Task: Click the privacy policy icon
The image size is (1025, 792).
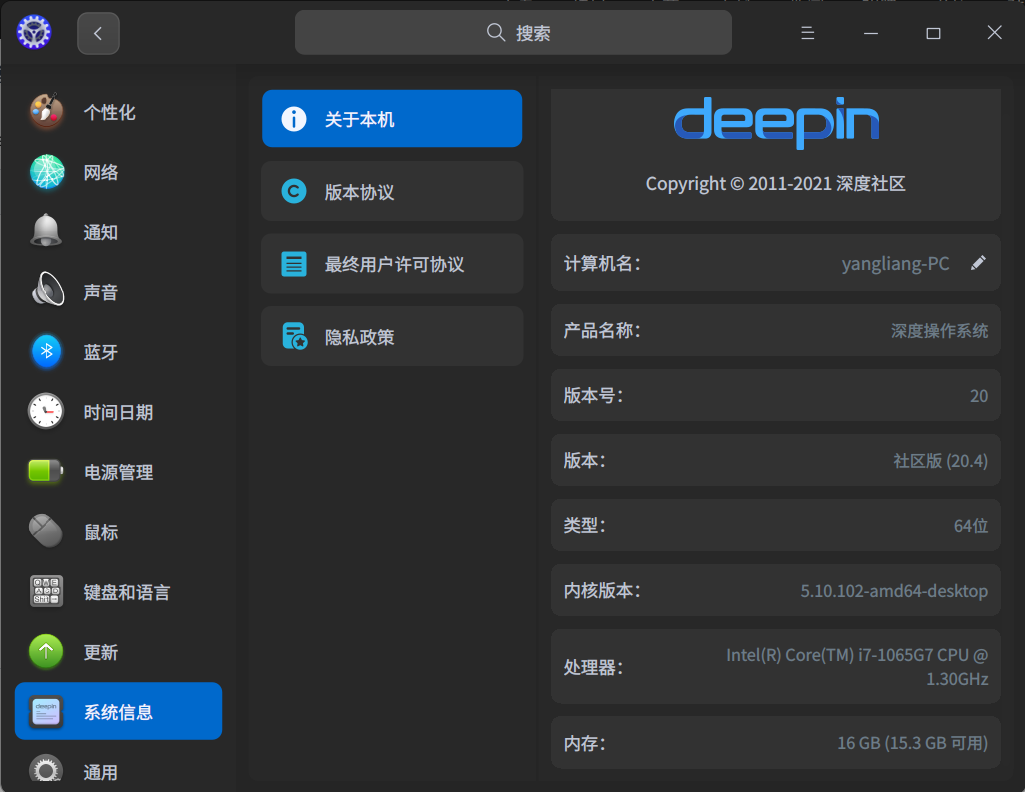Action: click(295, 336)
